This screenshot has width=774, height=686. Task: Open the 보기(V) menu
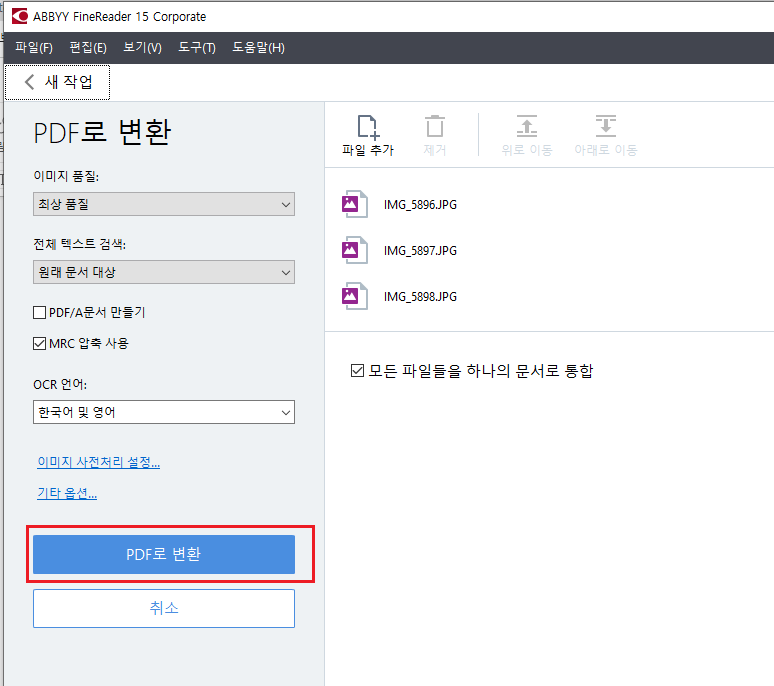point(142,47)
